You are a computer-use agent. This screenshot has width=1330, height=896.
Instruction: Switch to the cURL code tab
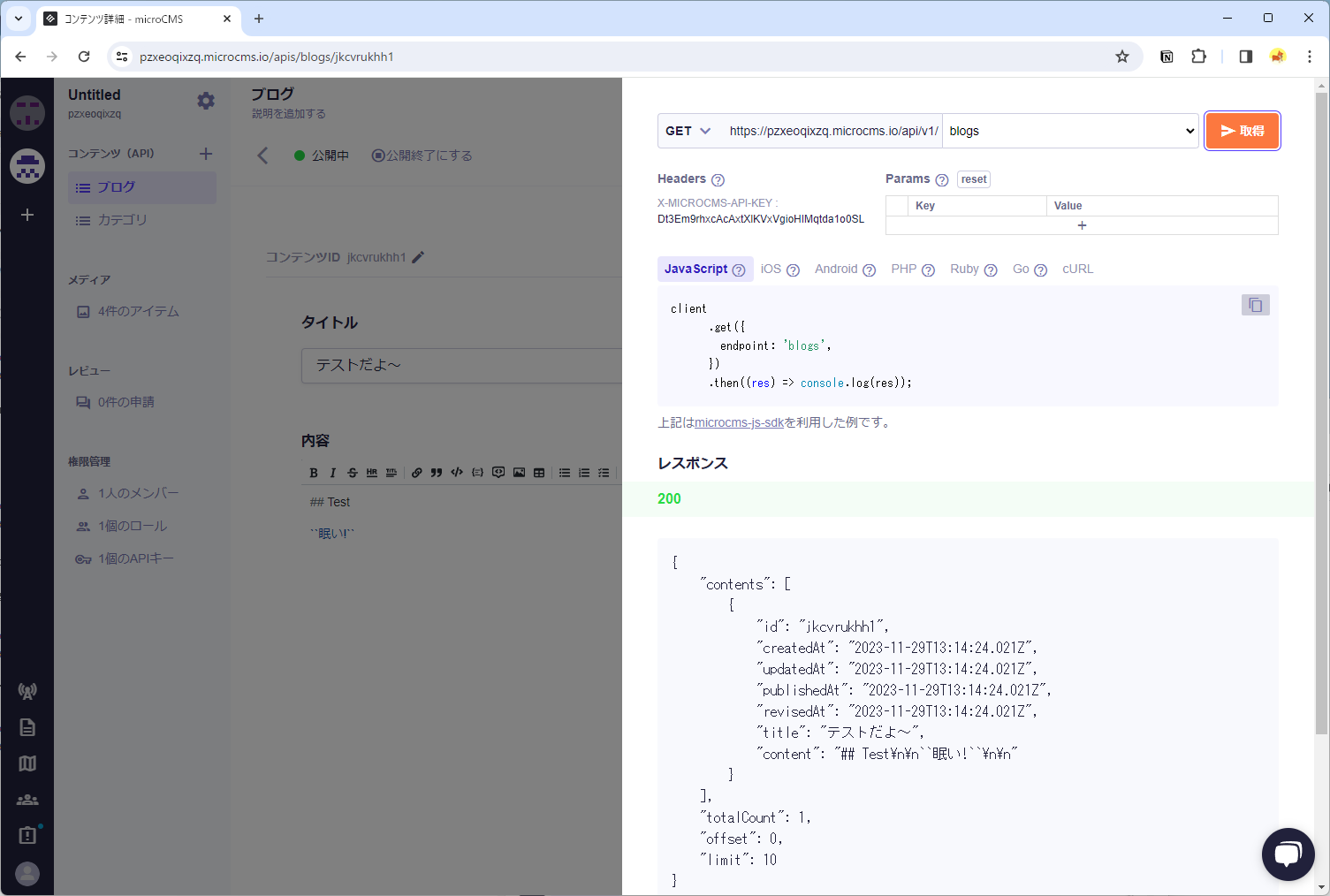tap(1077, 270)
